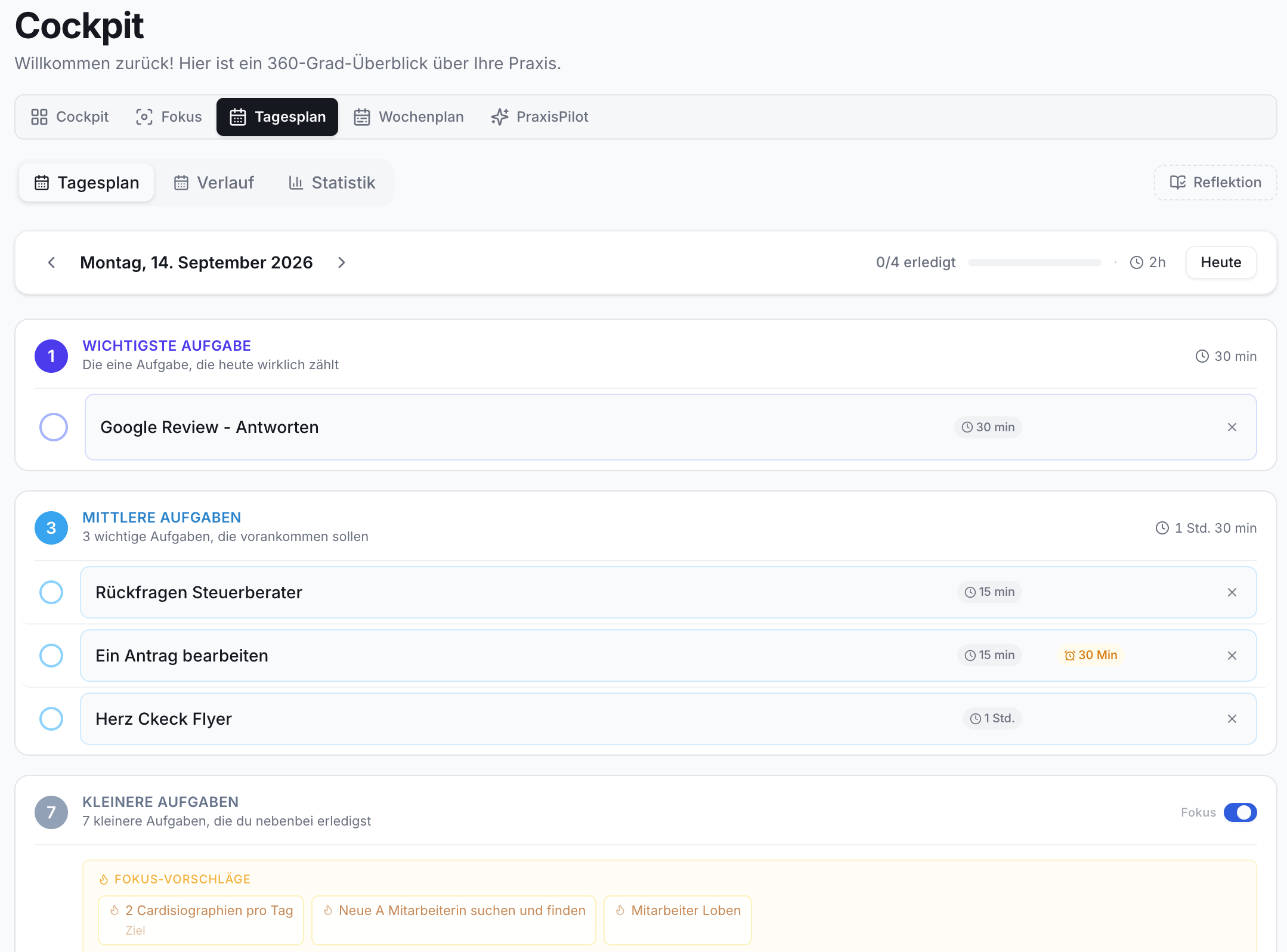Click the orange 30 Min alarm badge

(x=1091, y=655)
